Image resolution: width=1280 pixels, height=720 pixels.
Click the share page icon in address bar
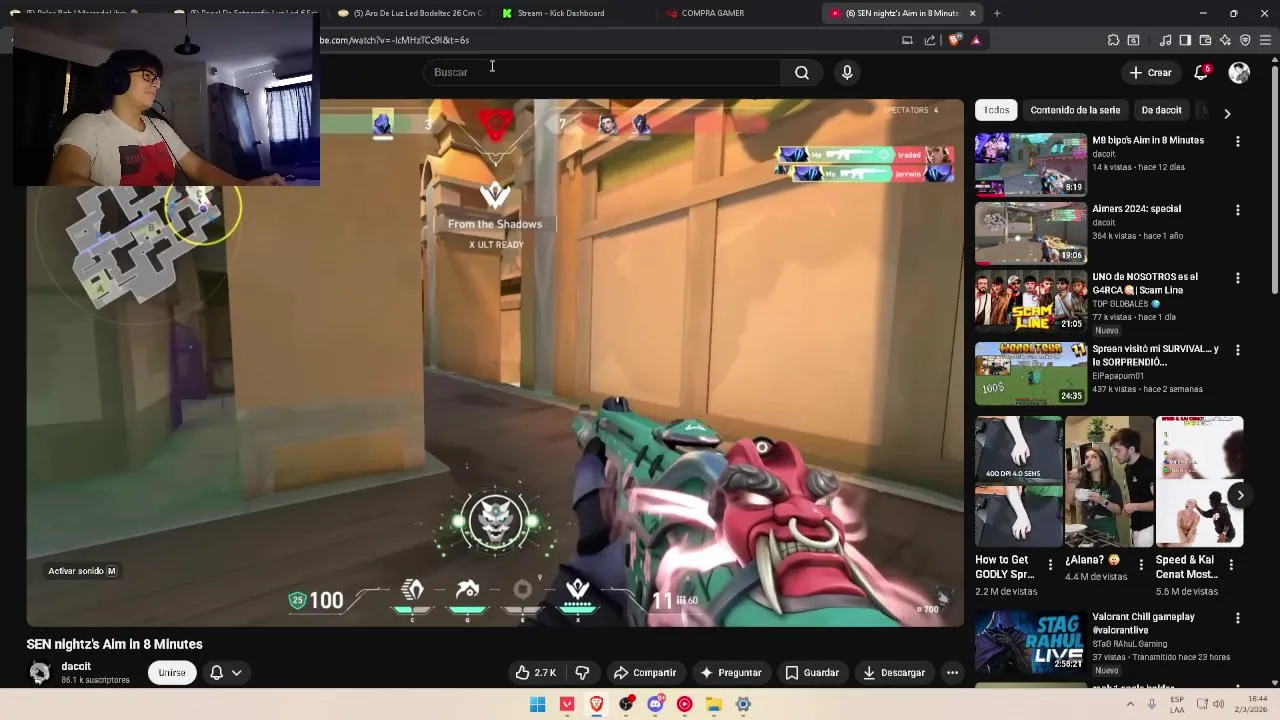pos(930,40)
